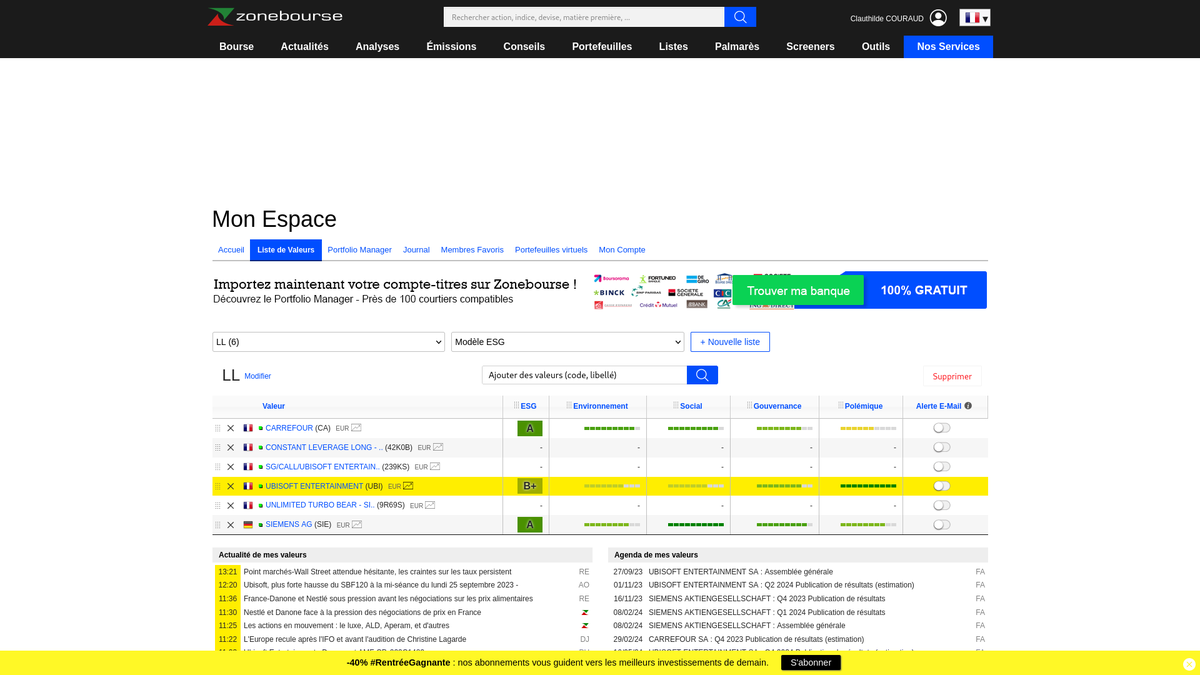This screenshot has height=675, width=1200.
Task: Click the ESG column grip icon
Action: coord(517,405)
